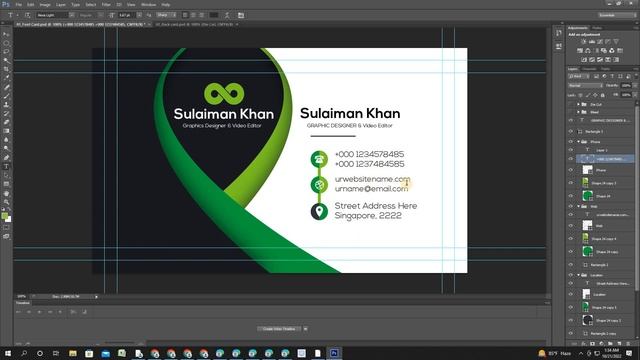Image resolution: width=640 pixels, height=360 pixels.
Task: Select the Eyedropper tool
Action: pyautogui.click(x=6, y=78)
